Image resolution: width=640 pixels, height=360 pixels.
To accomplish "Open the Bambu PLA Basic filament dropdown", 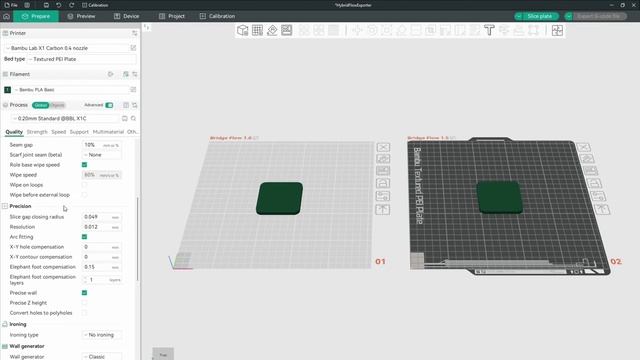I will [x=71, y=89].
